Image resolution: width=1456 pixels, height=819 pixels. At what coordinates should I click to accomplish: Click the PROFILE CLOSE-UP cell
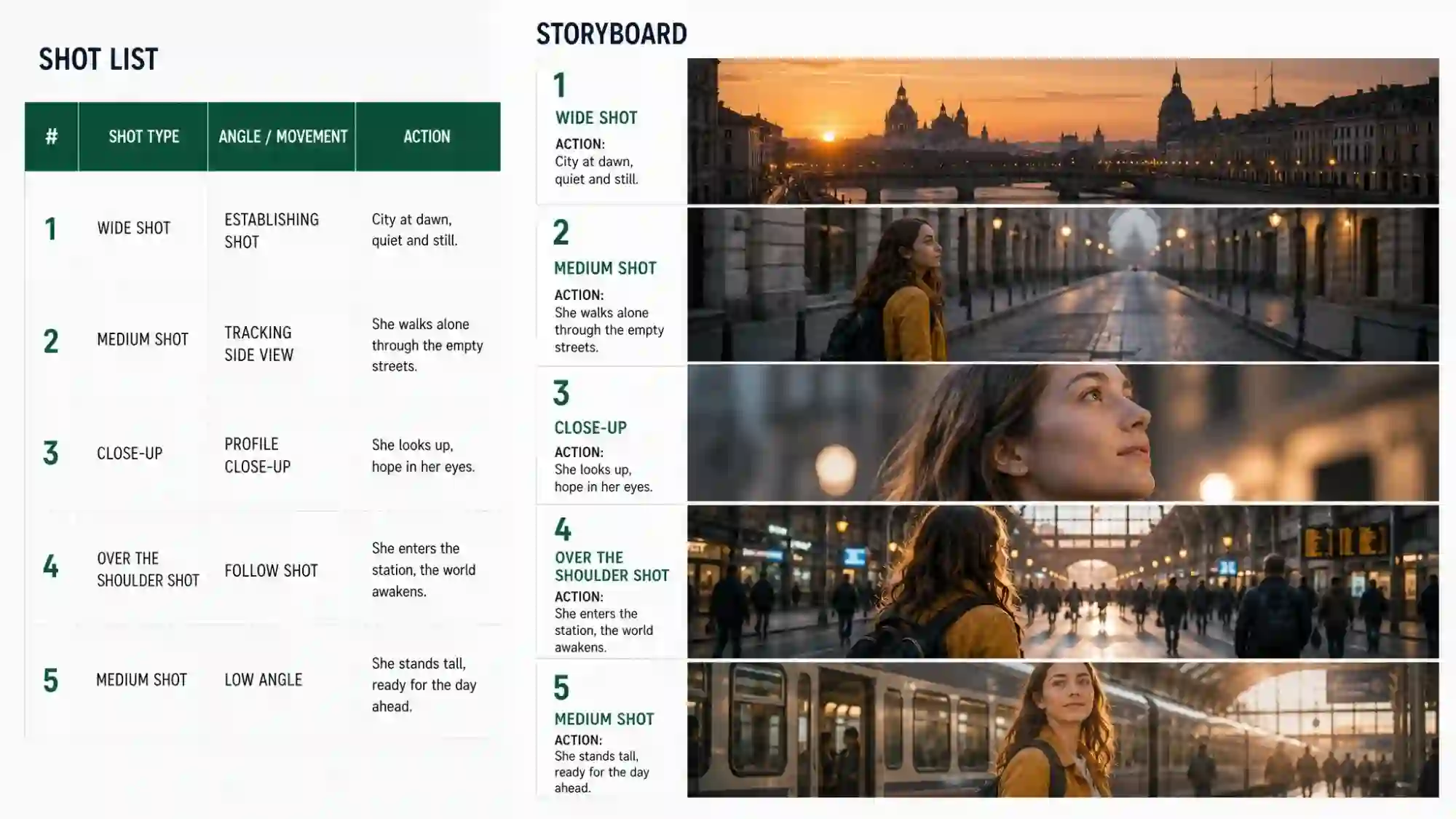coord(257,456)
